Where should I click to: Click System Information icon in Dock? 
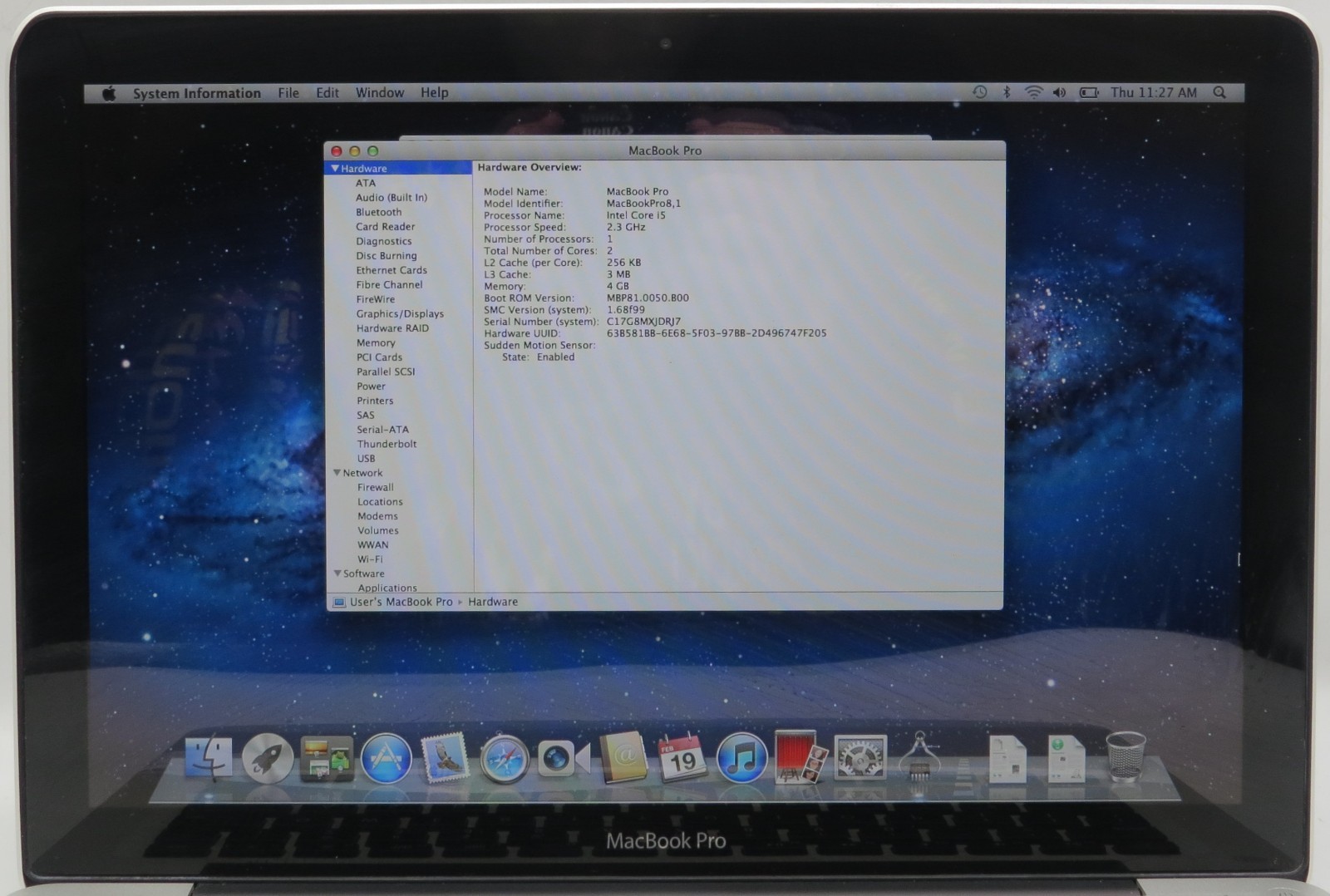919,756
